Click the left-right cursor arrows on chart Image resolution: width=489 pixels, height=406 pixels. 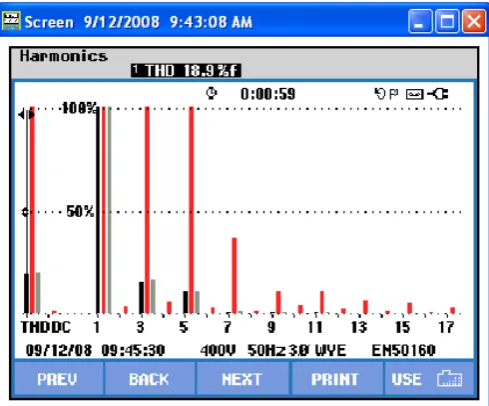[26, 115]
